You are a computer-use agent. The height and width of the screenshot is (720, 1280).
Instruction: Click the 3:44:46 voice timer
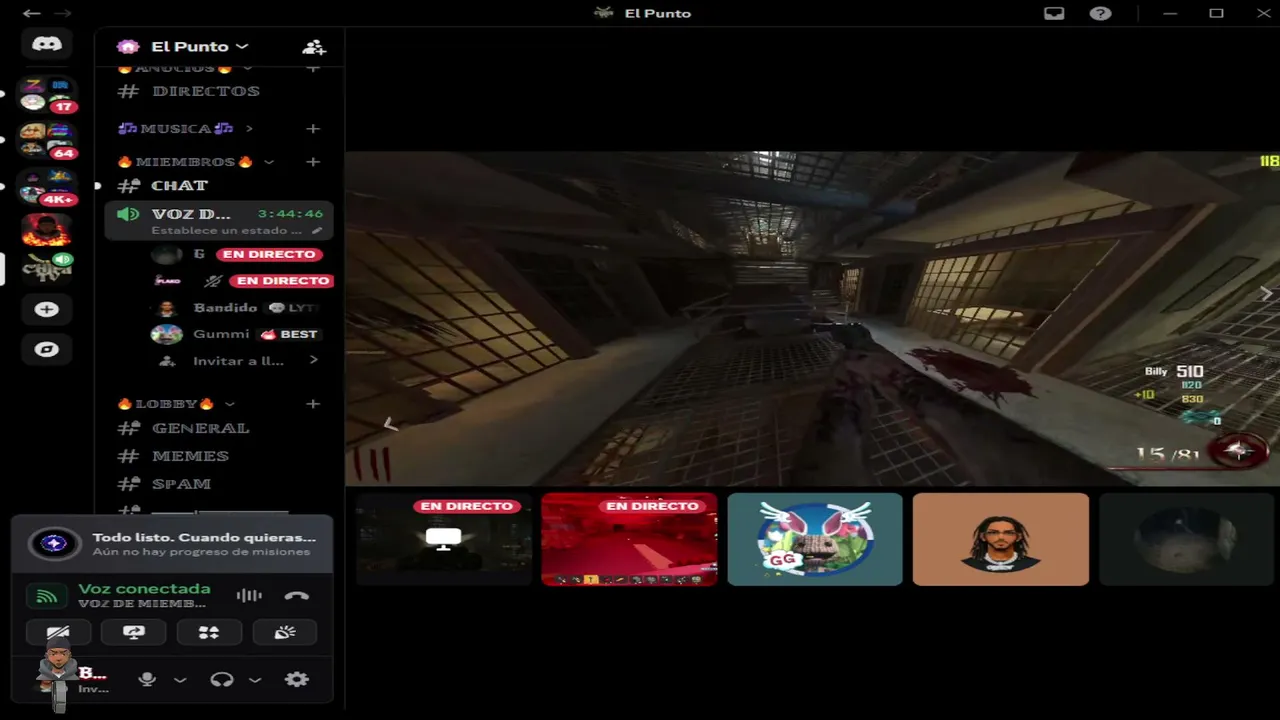tap(290, 214)
